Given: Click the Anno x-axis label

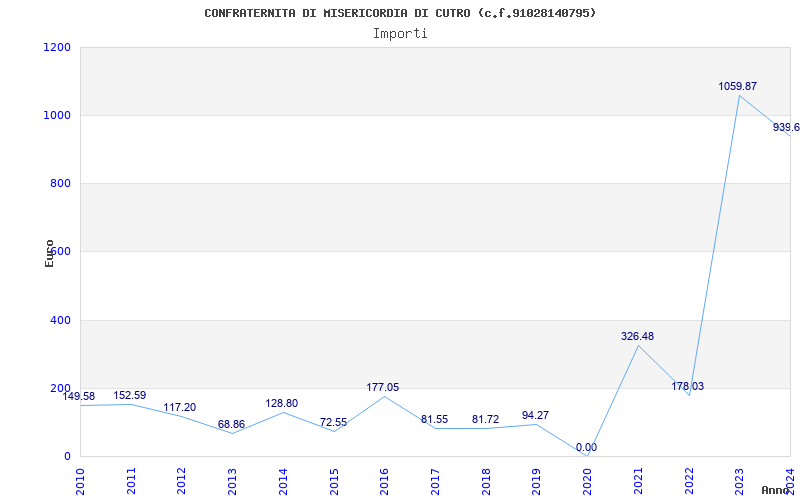Looking at the screenshot, I should (x=776, y=490).
